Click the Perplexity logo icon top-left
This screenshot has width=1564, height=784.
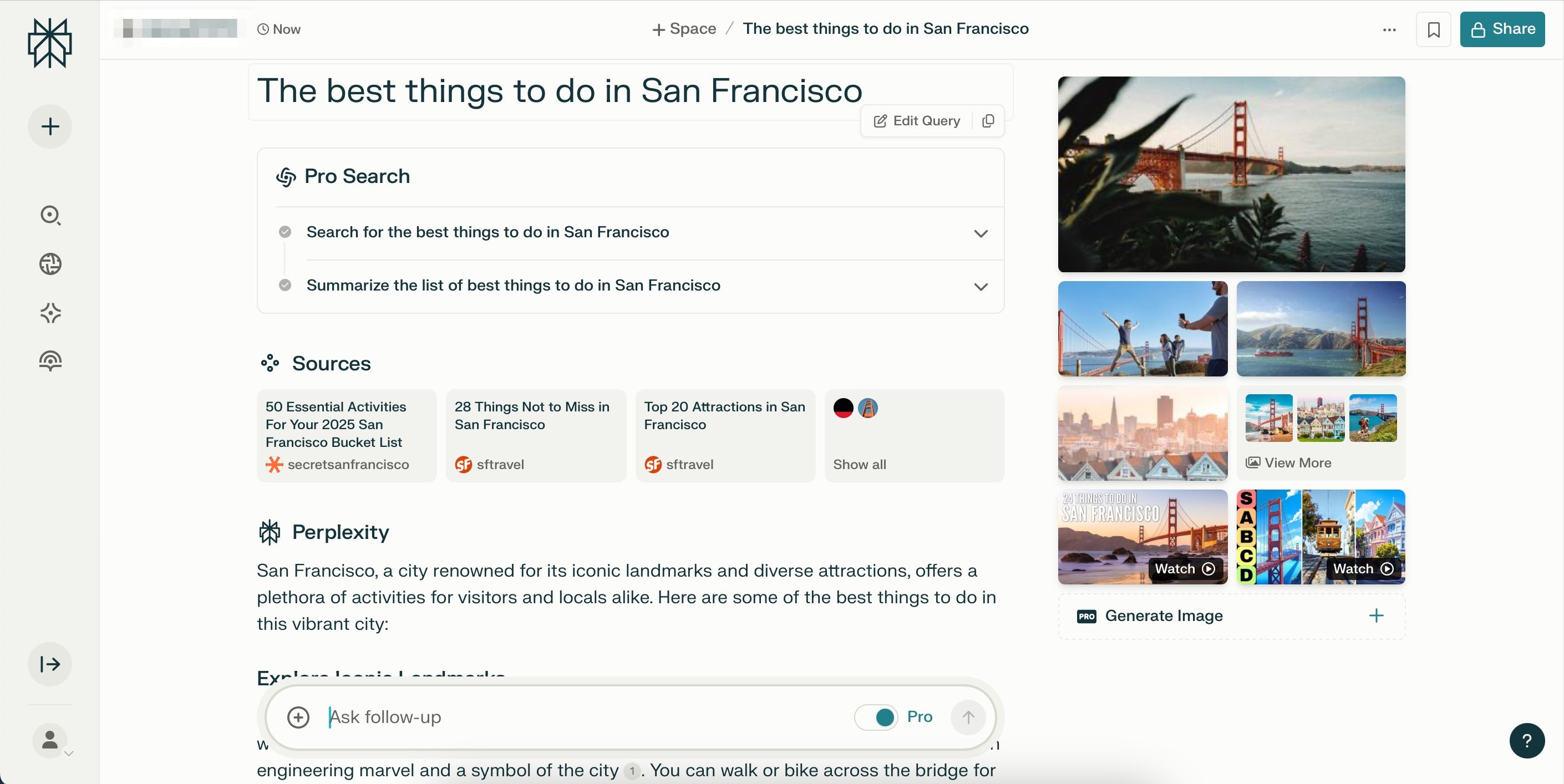(x=49, y=43)
